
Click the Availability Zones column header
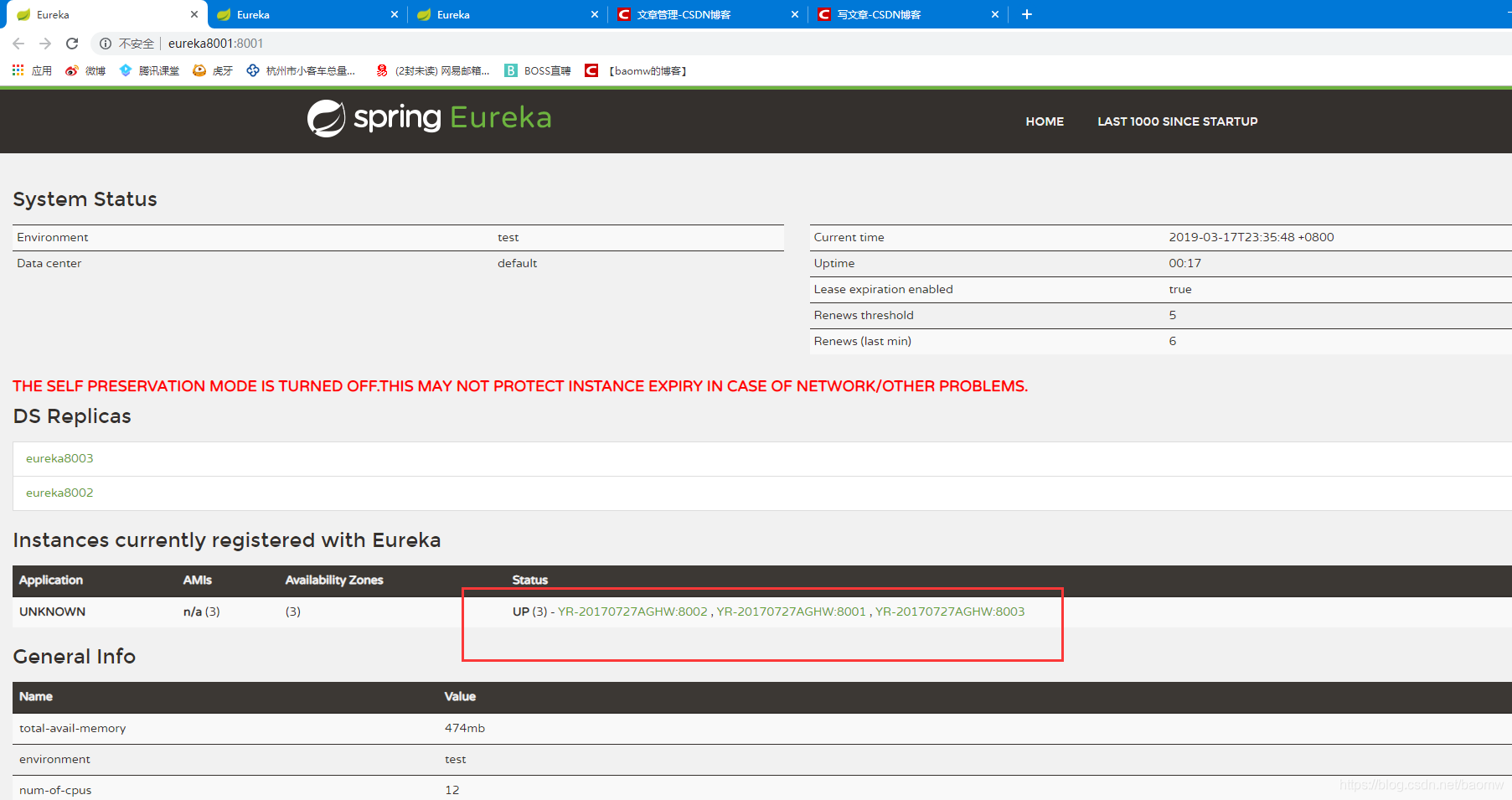tap(334, 580)
